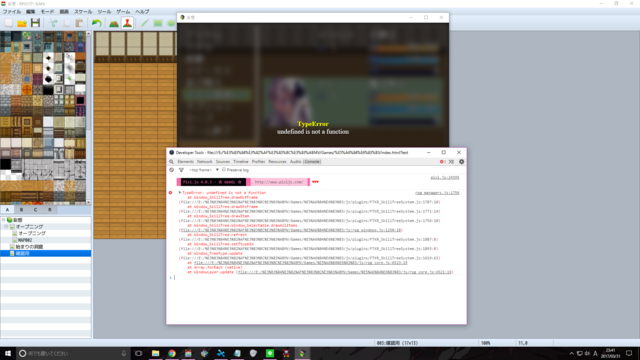Open the rpg_managers.js source link

point(437,193)
